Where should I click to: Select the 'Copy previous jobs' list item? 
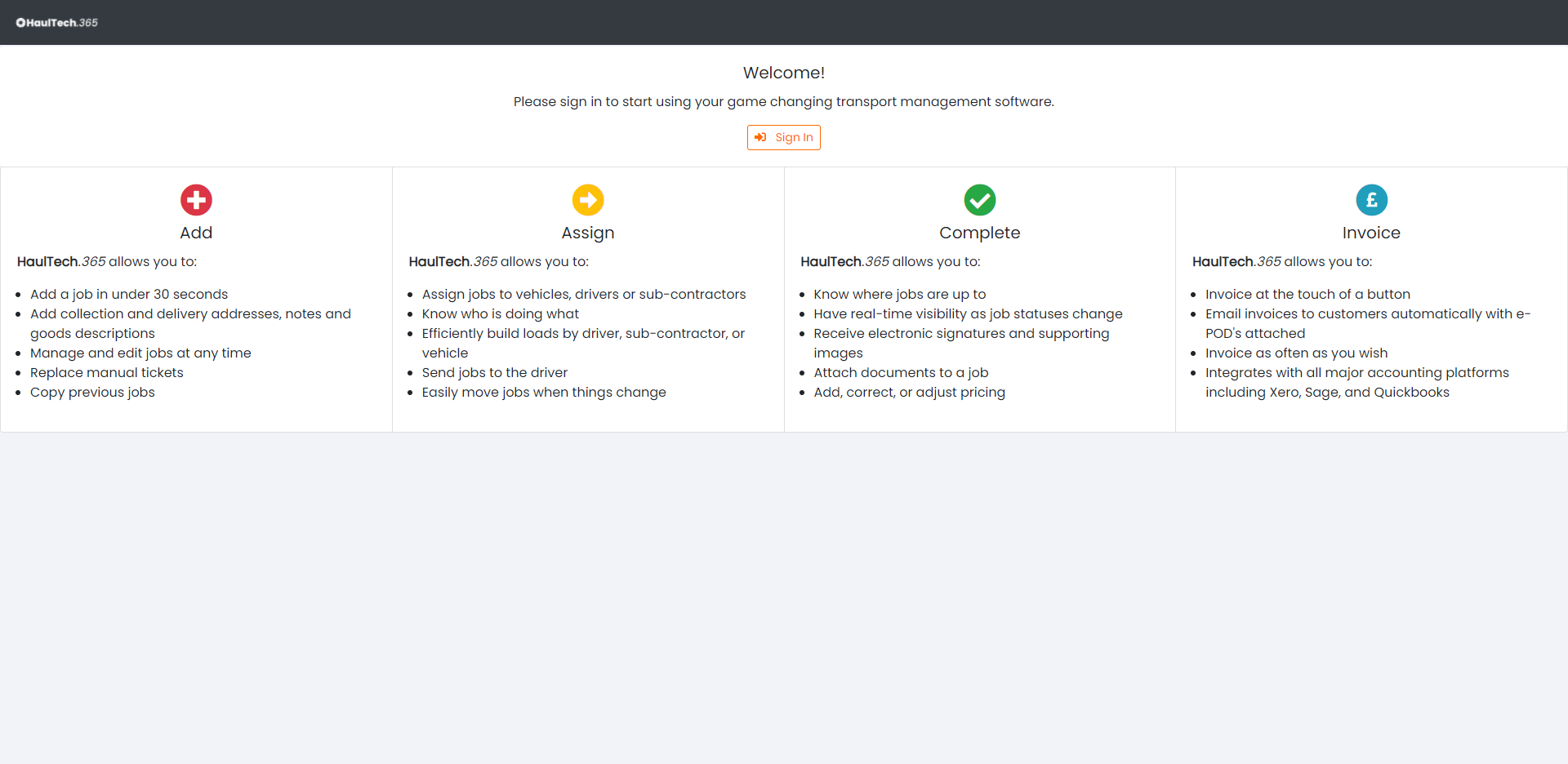[92, 392]
